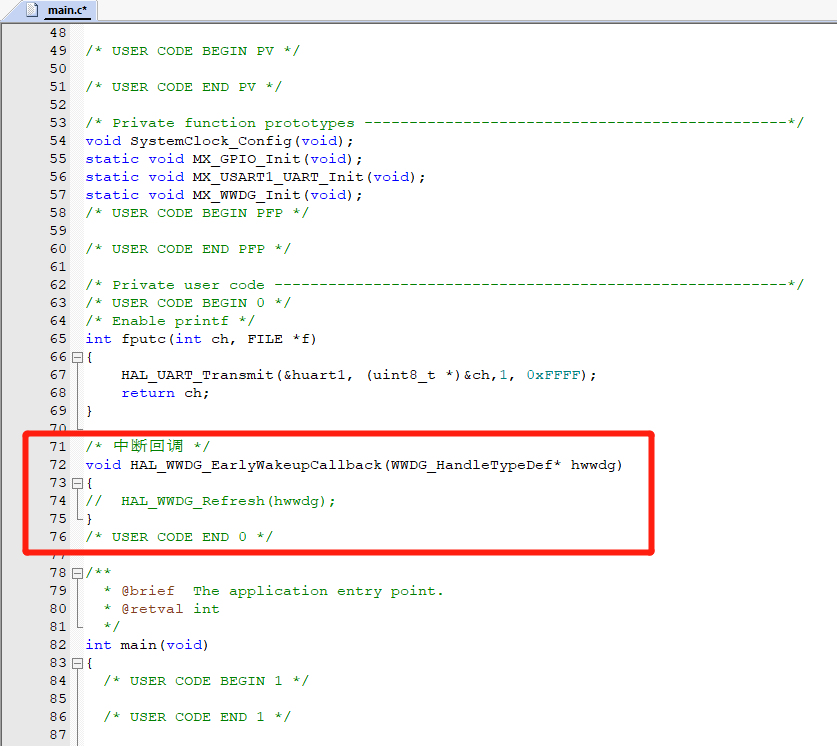This screenshot has height=746, width=837.
Task: Click 'FILE *f' parameter on line 65
Action: click(278, 339)
